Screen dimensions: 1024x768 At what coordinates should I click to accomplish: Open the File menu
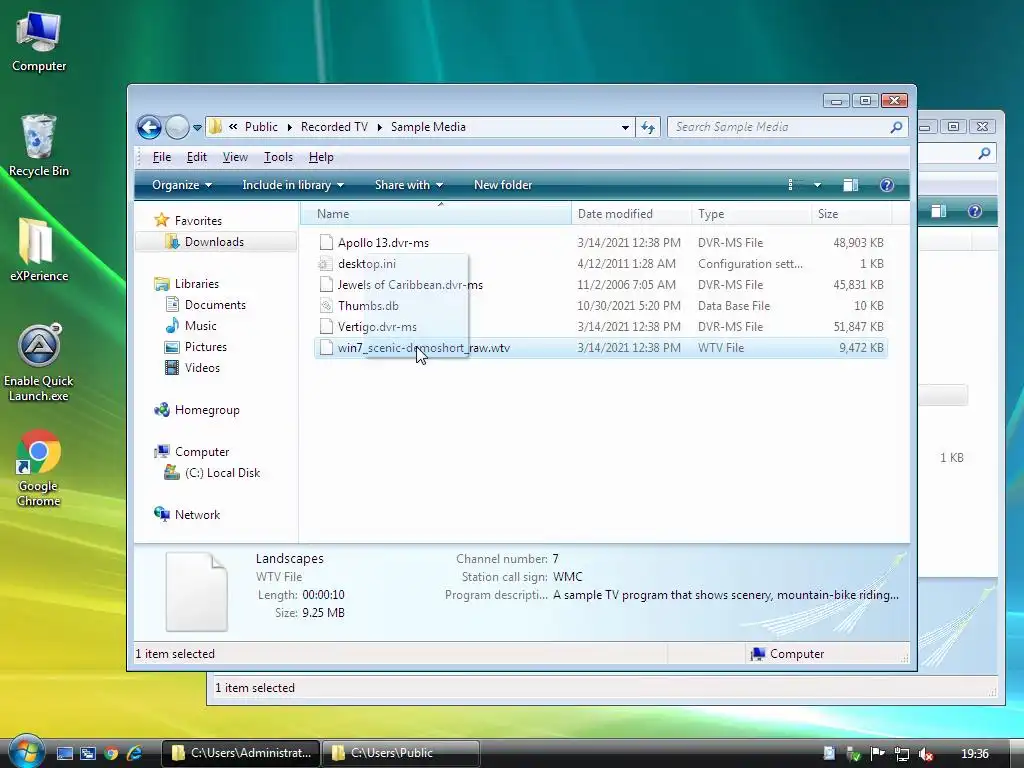pyautogui.click(x=161, y=157)
